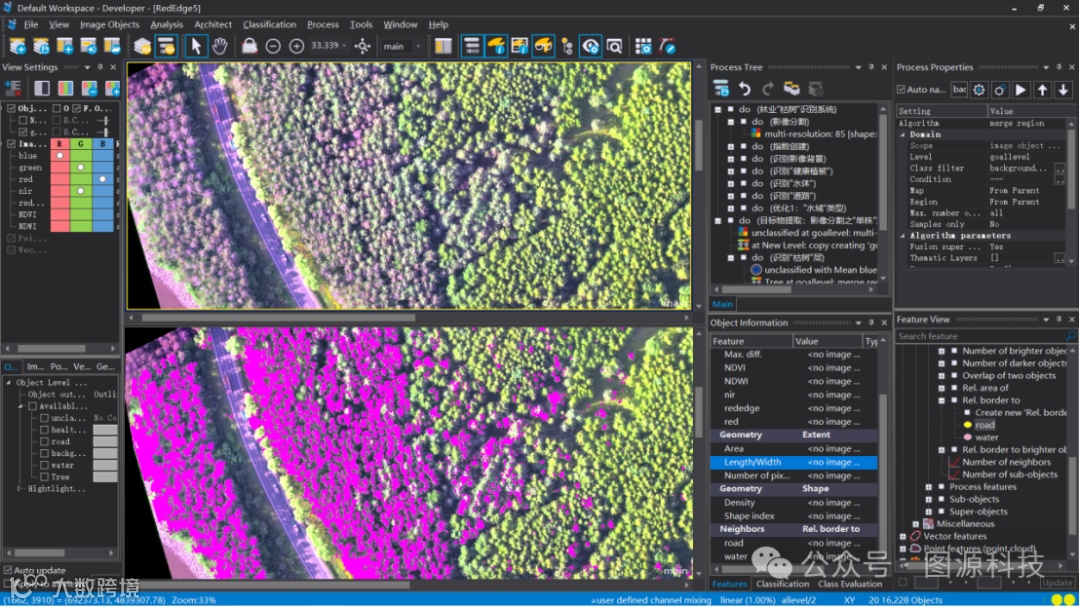Select the arrow pointer tool
Image resolution: width=1080 pixels, height=607 pixels.
(196, 46)
